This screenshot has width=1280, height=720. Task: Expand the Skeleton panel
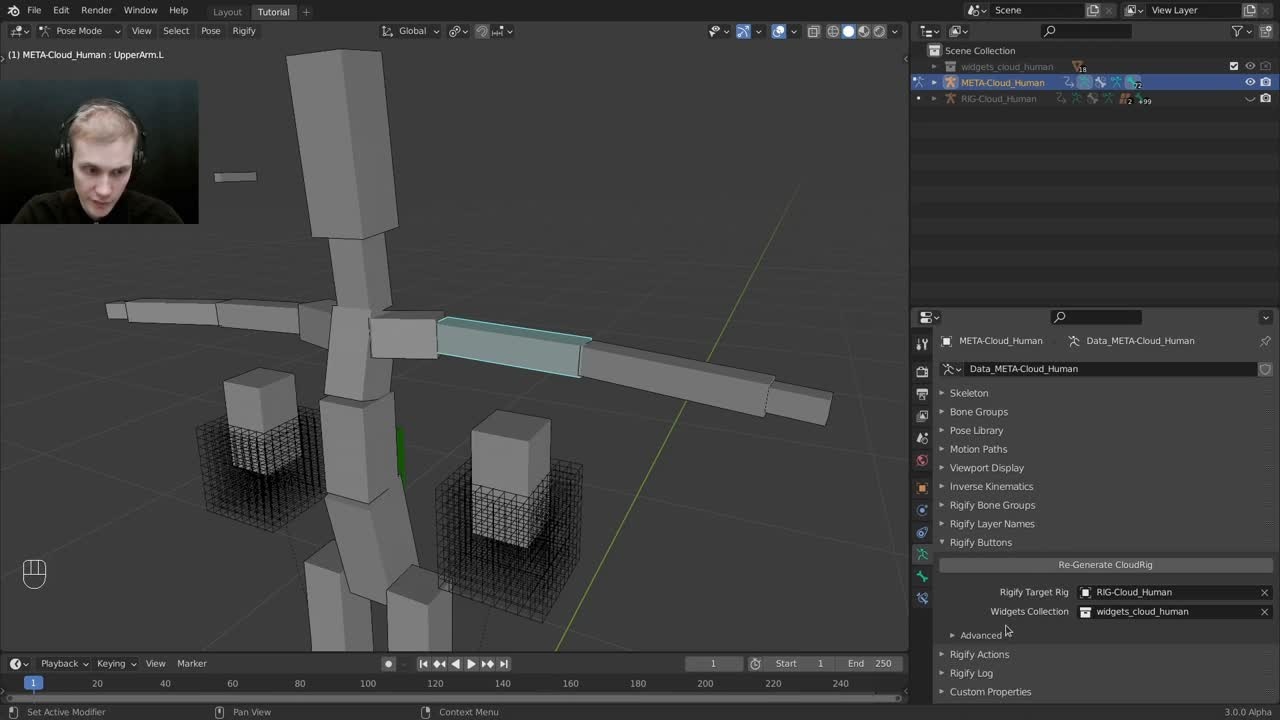click(x=968, y=392)
